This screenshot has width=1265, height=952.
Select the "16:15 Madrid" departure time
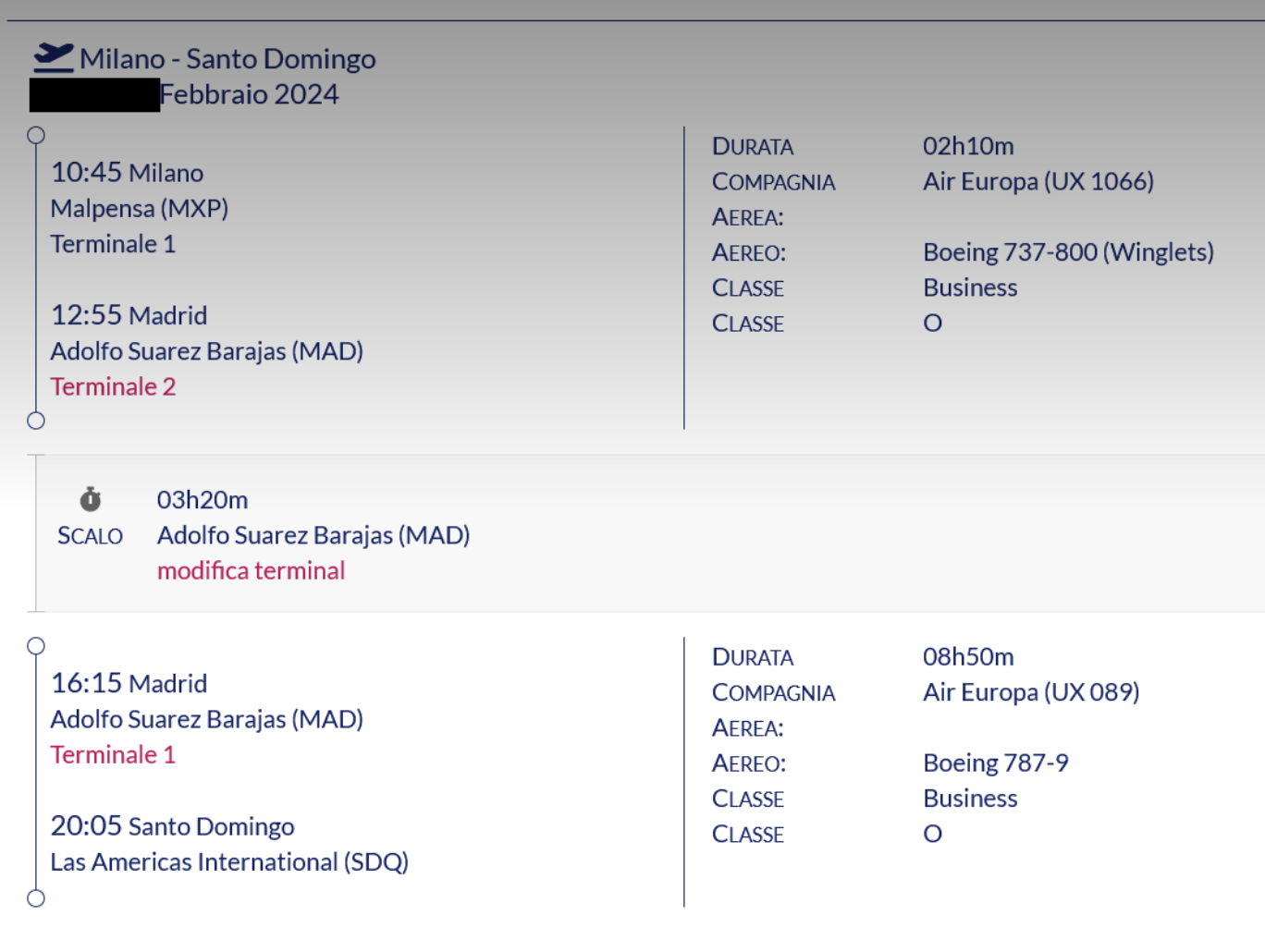coord(129,683)
